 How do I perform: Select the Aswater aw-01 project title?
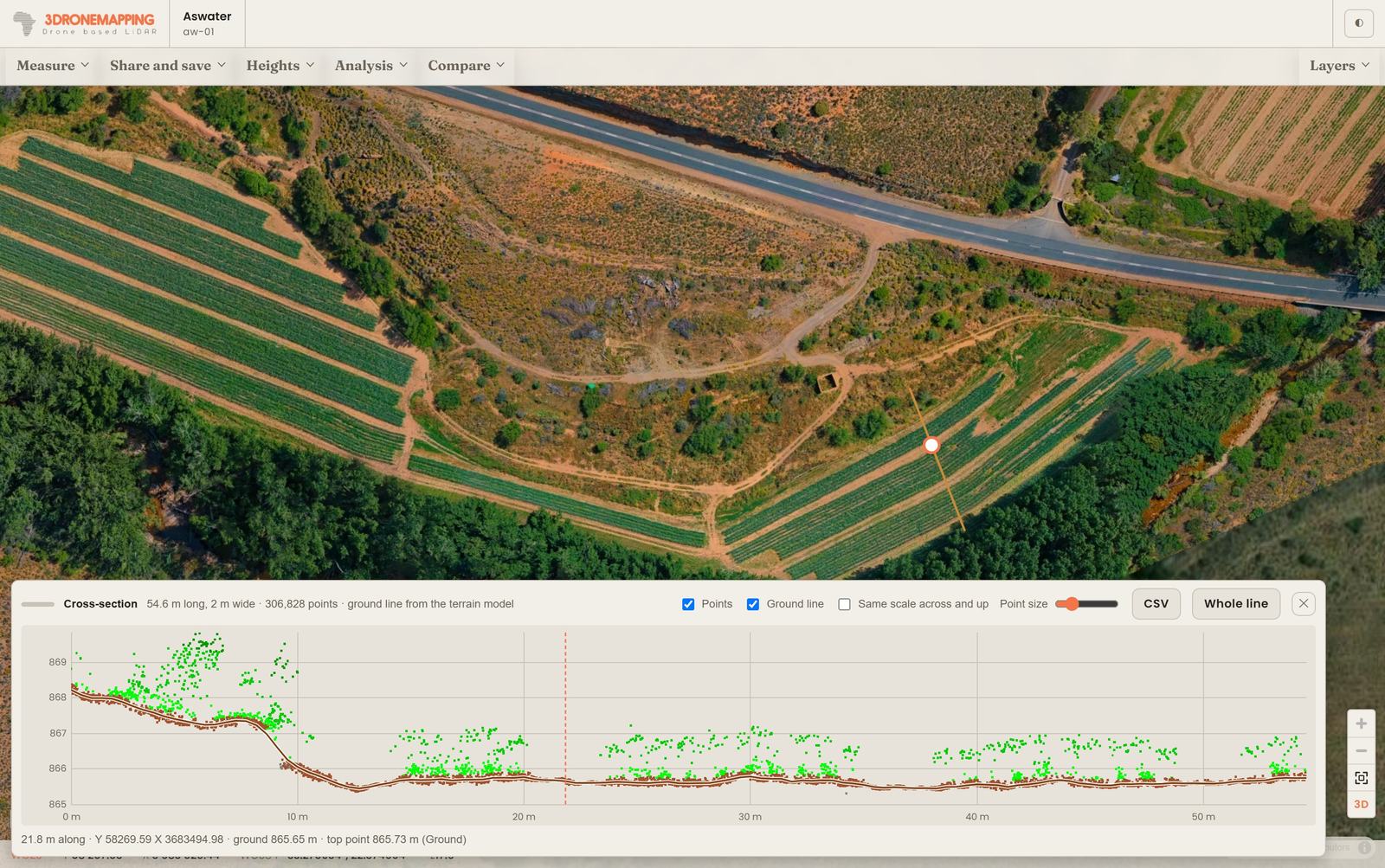[x=207, y=23]
